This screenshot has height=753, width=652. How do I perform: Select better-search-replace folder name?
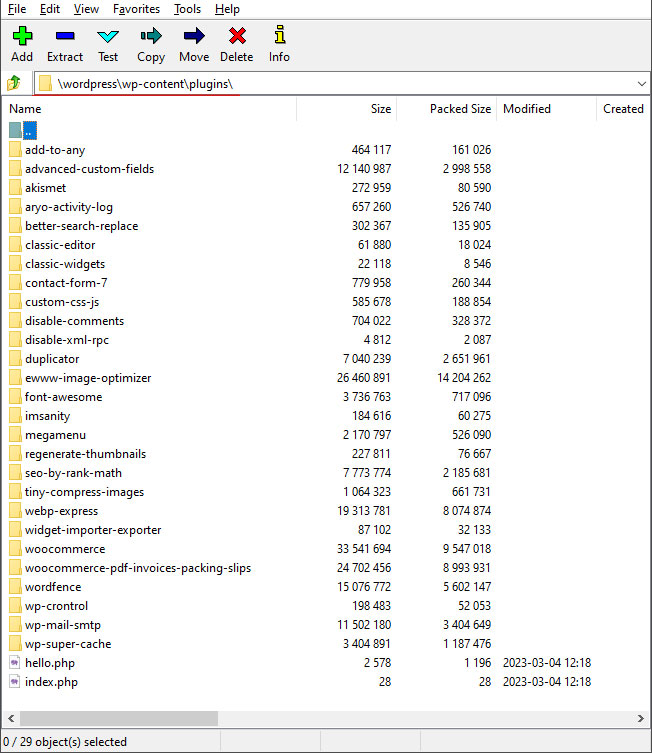[x=82, y=226]
